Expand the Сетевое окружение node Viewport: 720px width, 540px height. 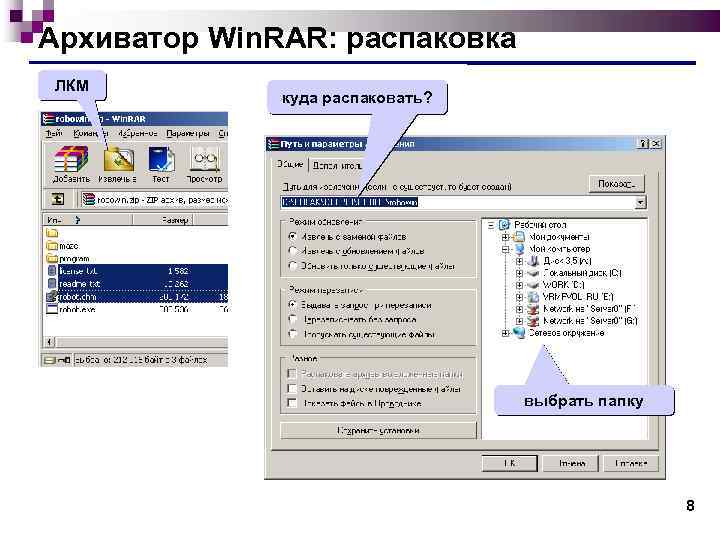point(505,333)
